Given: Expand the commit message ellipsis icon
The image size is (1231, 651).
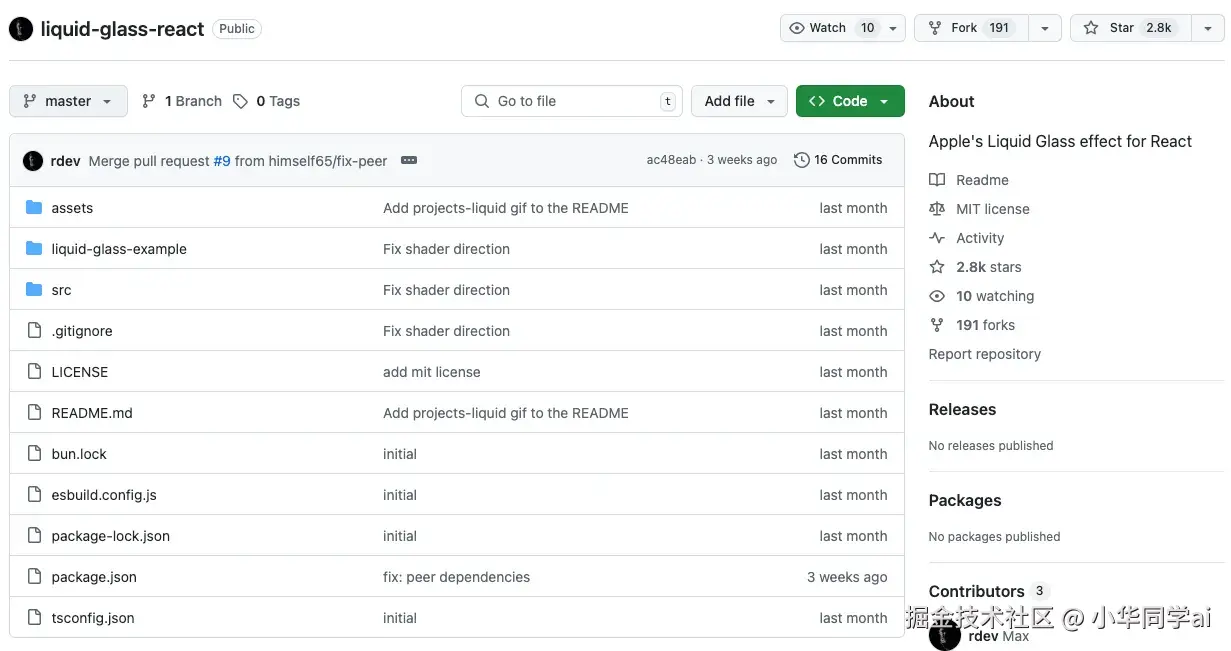Looking at the screenshot, I should point(408,160).
